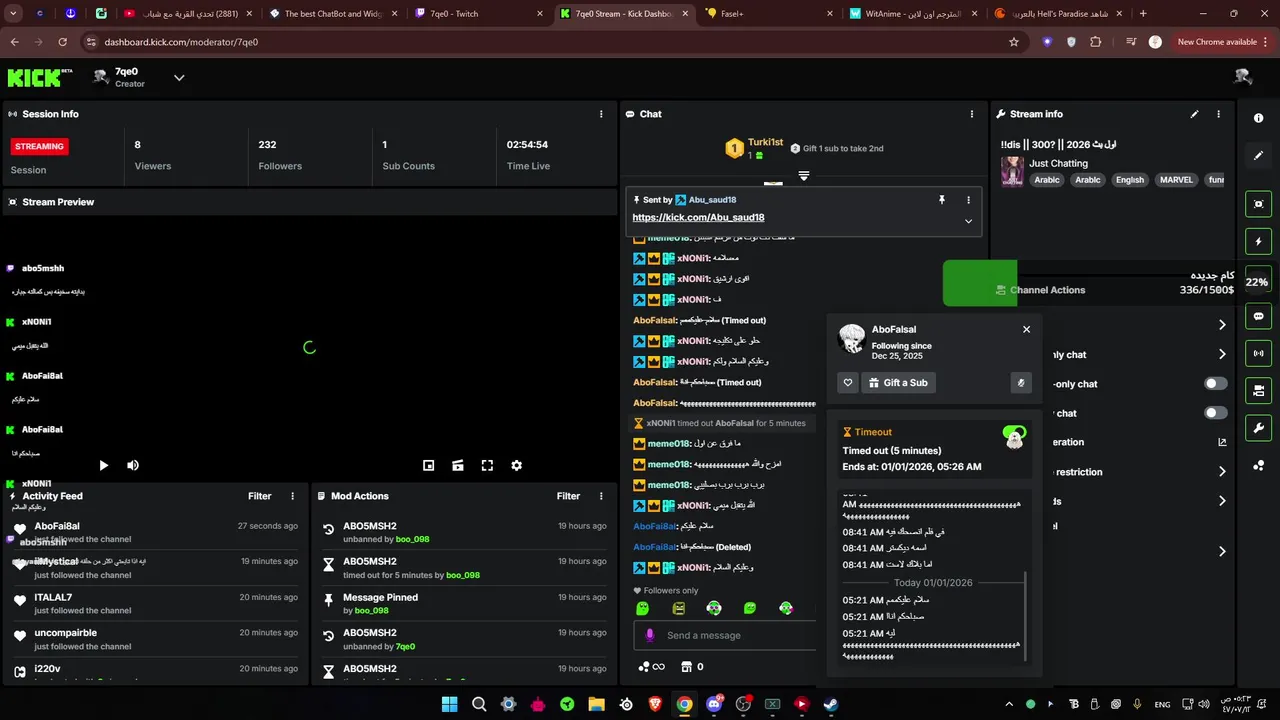Image resolution: width=1280 pixels, height=720 pixels.
Task: Toggle the lower chat mode switch
Action: 1215,413
